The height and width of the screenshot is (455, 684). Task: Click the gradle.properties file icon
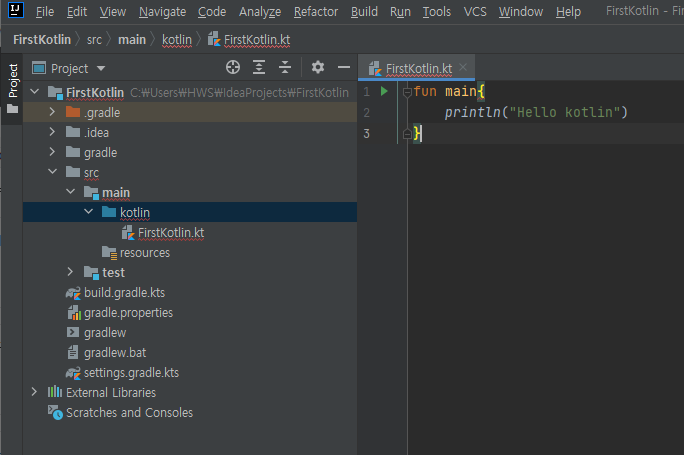point(74,313)
